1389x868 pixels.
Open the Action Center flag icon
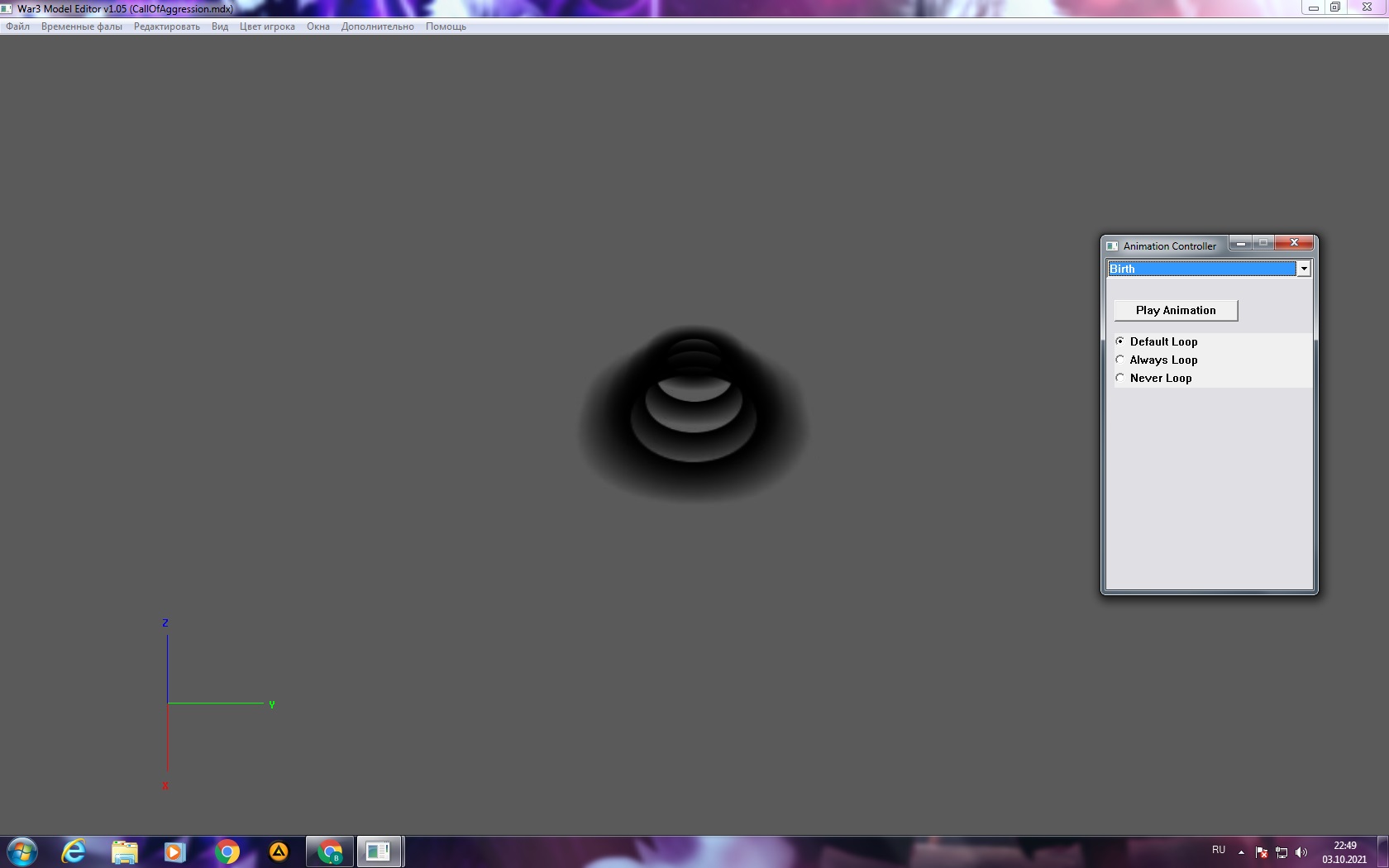click(1262, 852)
